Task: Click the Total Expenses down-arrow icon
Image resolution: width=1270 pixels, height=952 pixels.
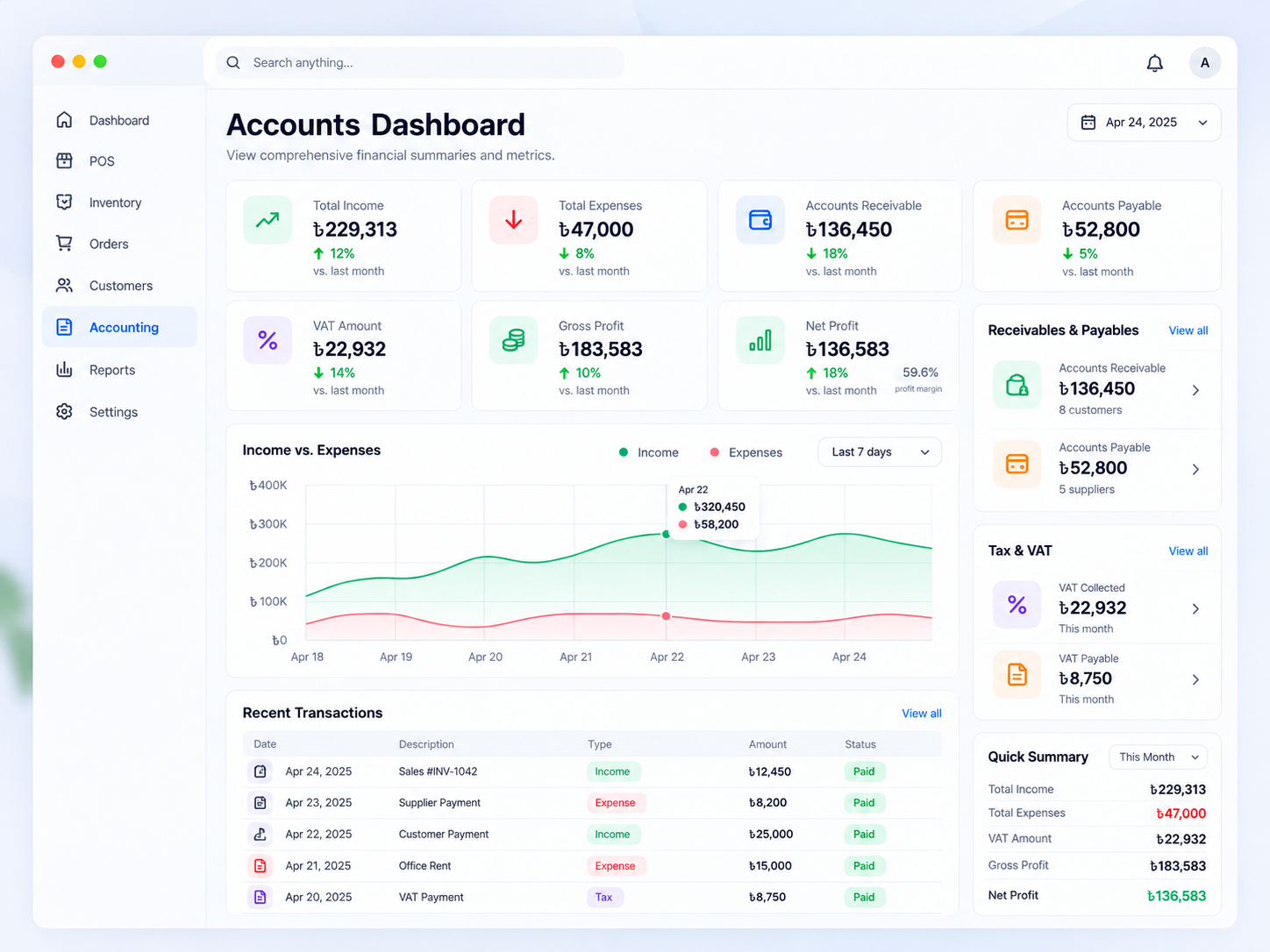Action: coord(513,220)
